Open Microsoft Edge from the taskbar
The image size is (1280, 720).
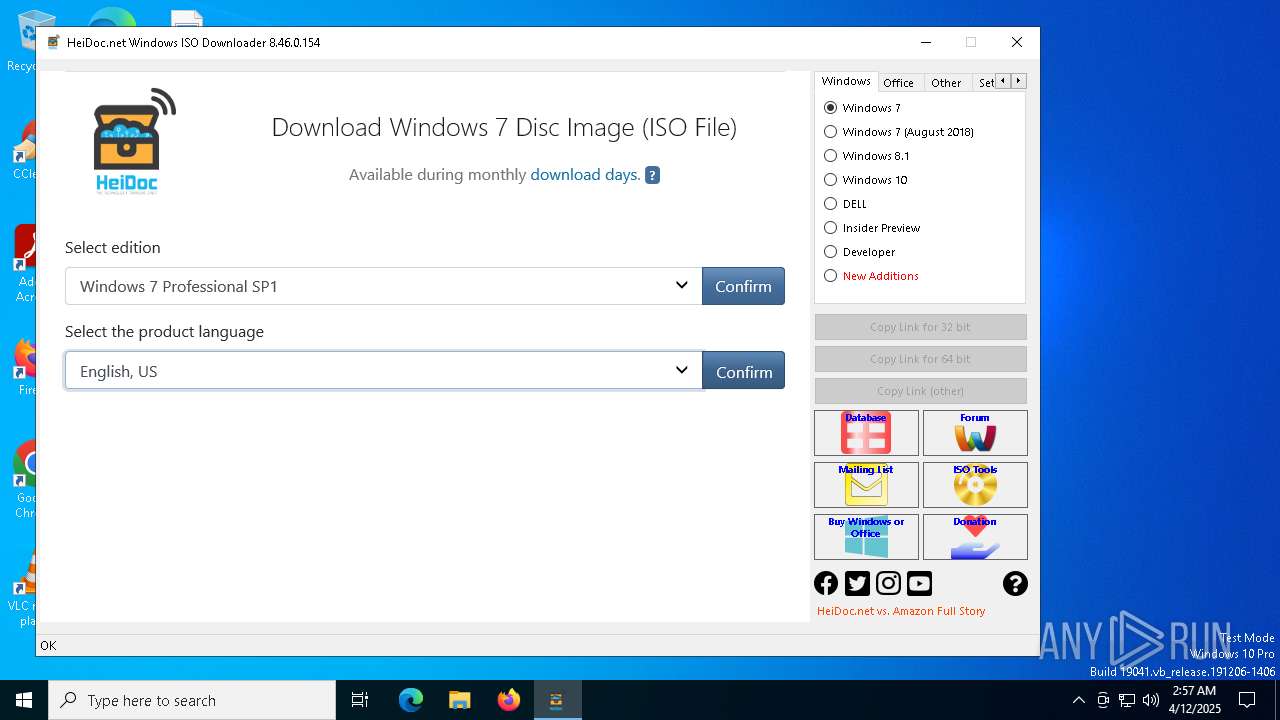(x=411, y=700)
